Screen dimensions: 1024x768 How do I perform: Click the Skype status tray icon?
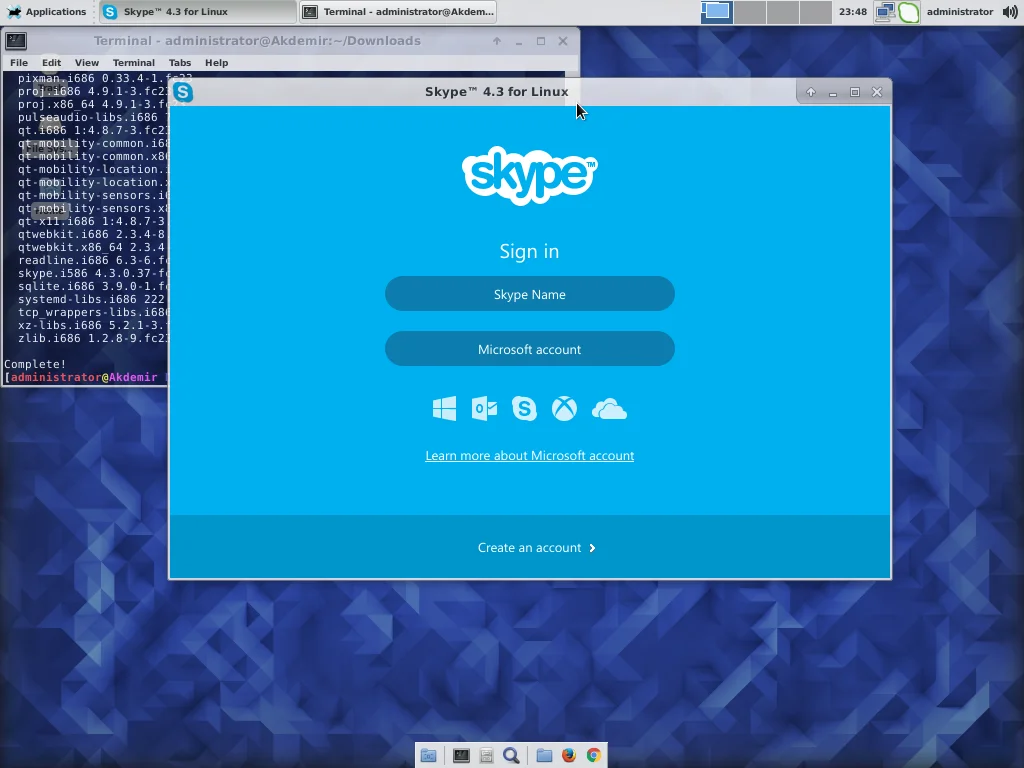[908, 12]
